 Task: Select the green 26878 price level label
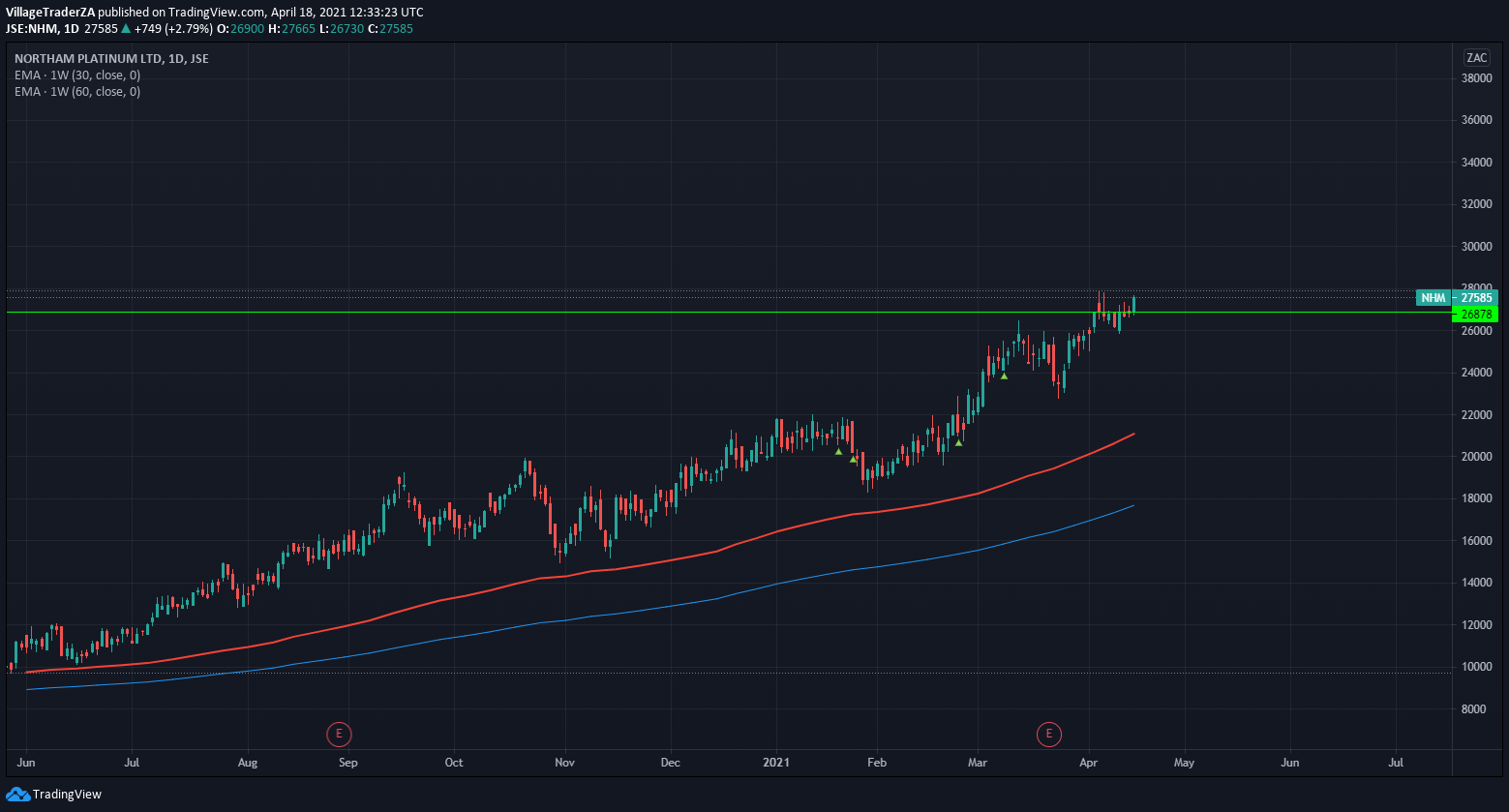1475,315
